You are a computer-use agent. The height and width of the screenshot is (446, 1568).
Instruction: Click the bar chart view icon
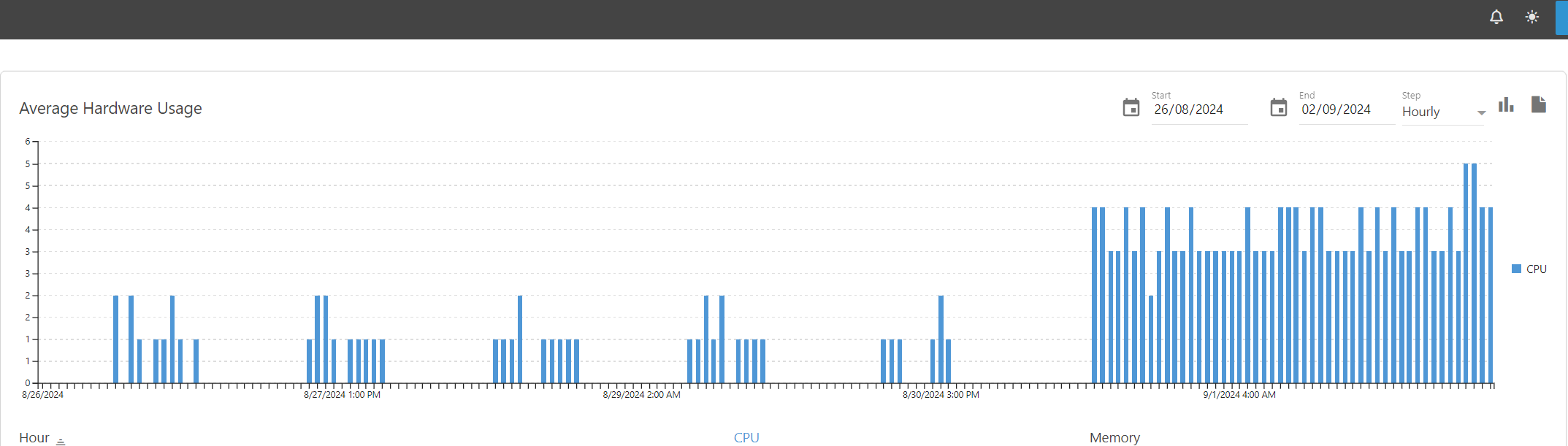pyautogui.click(x=1506, y=105)
